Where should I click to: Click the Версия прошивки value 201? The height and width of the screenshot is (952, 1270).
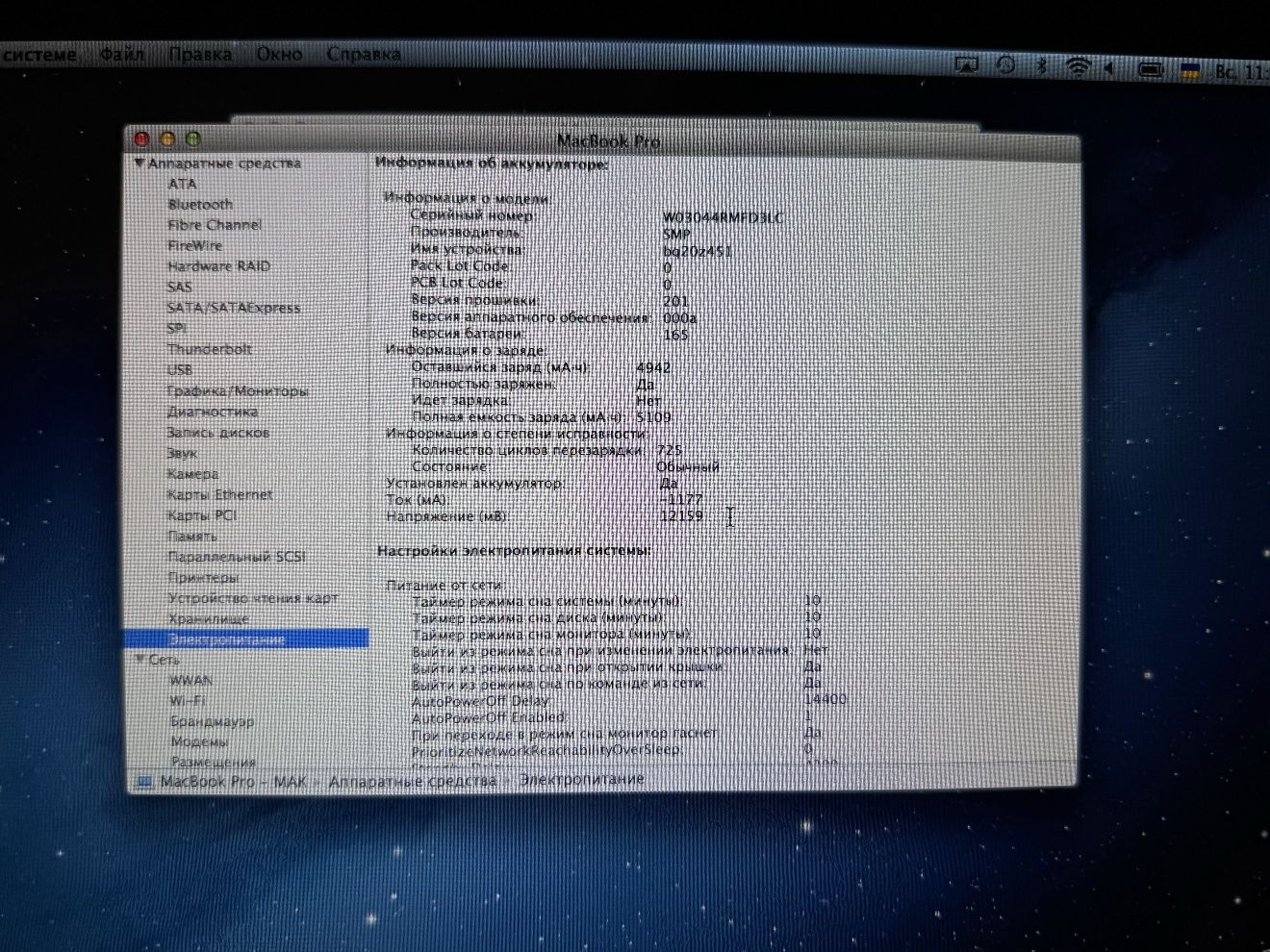pos(676,301)
